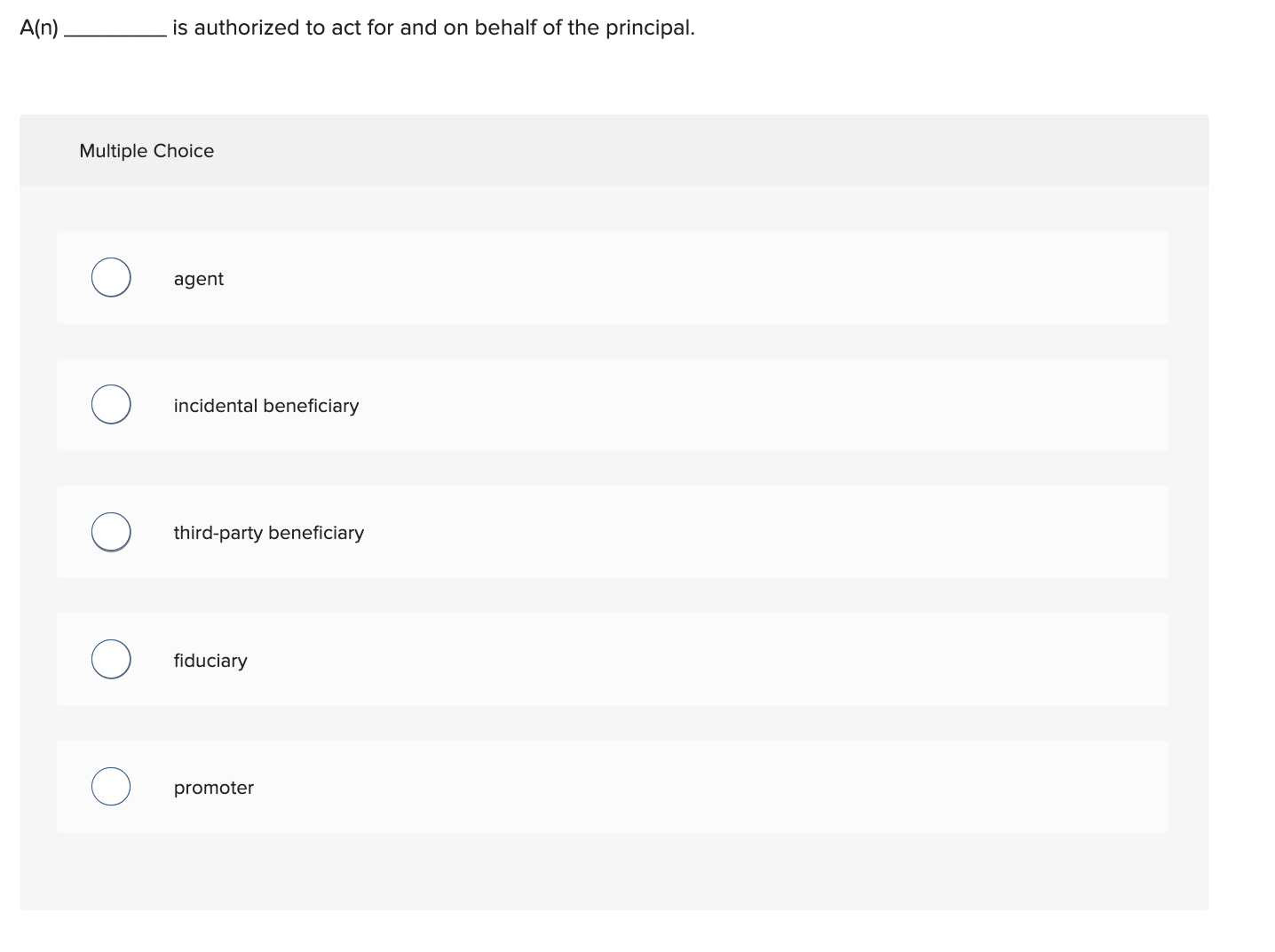Click the question text about the principal

tap(355, 27)
